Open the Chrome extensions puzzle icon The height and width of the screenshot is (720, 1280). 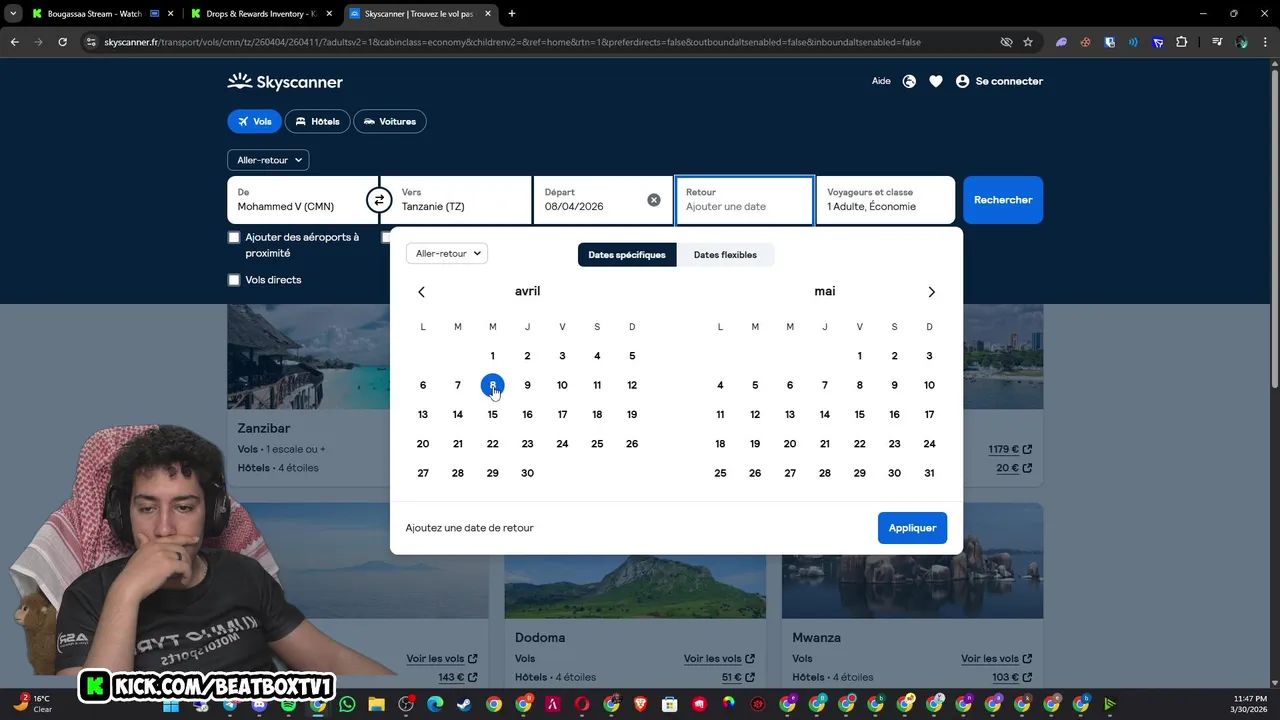click(1182, 42)
